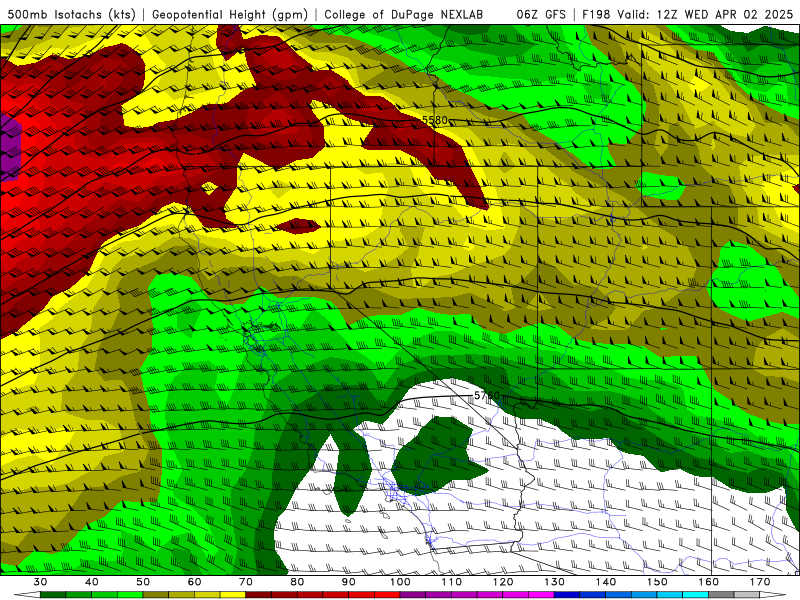Click the 100 value on the color scale

click(x=400, y=582)
